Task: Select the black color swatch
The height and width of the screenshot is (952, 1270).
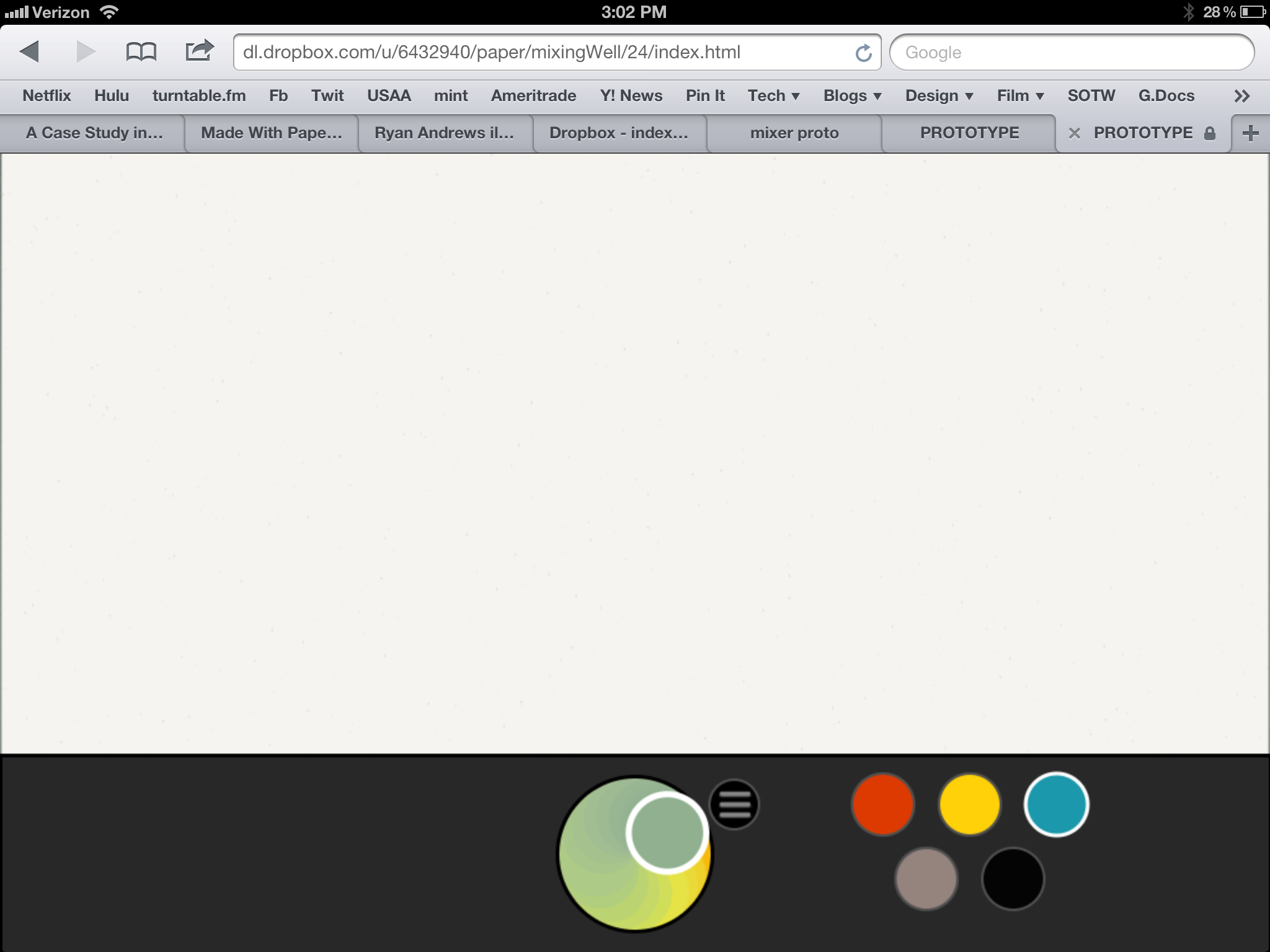Action: coord(1013,879)
